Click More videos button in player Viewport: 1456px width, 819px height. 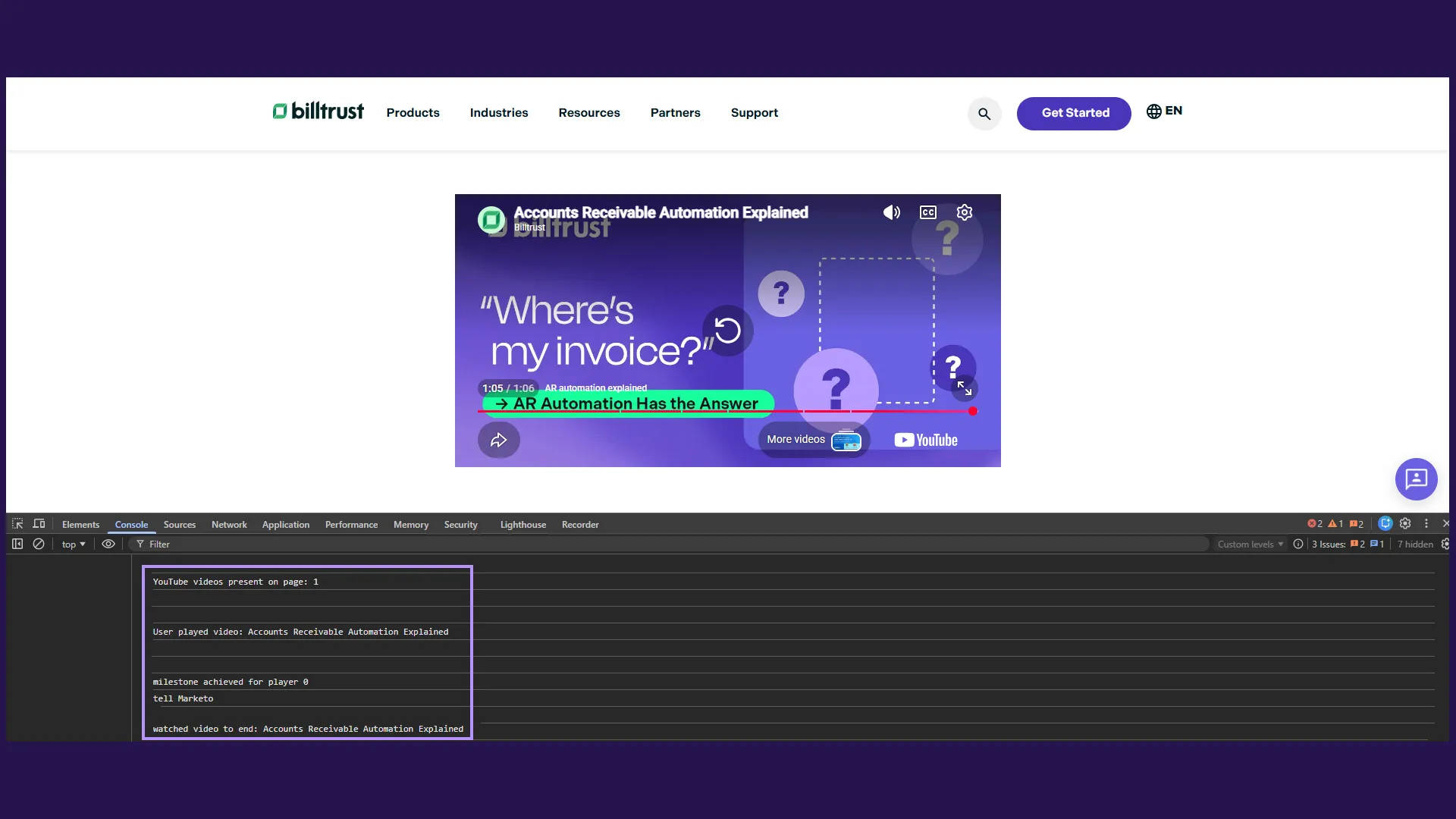point(814,440)
